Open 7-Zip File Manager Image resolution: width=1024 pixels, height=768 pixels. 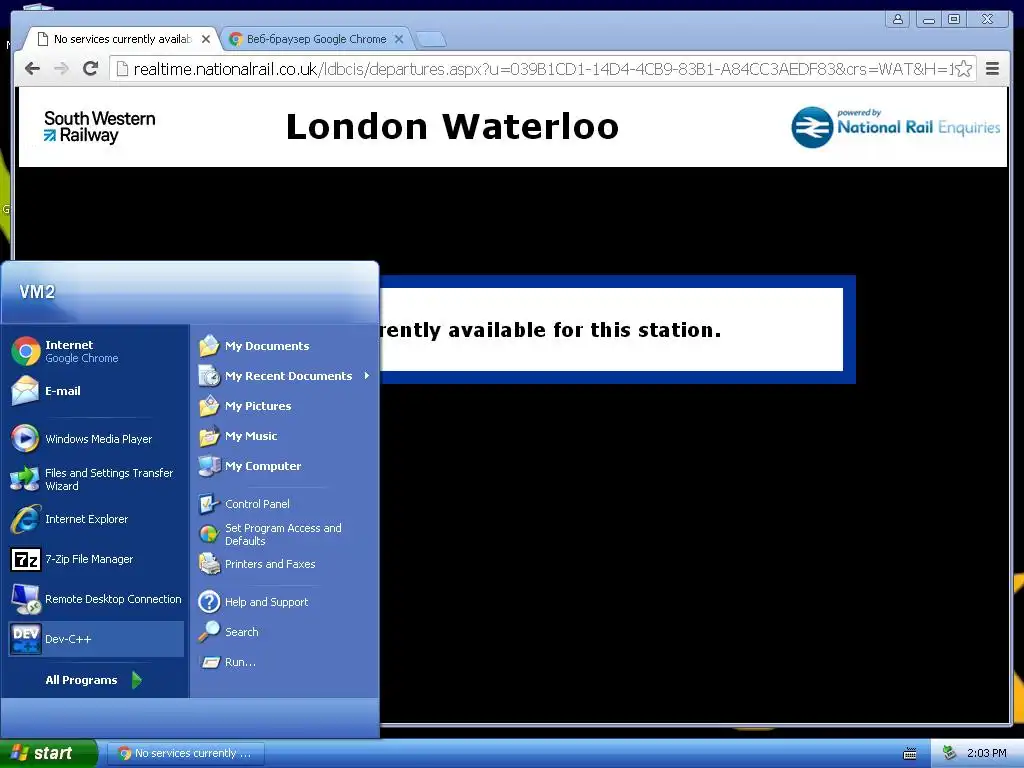point(95,559)
